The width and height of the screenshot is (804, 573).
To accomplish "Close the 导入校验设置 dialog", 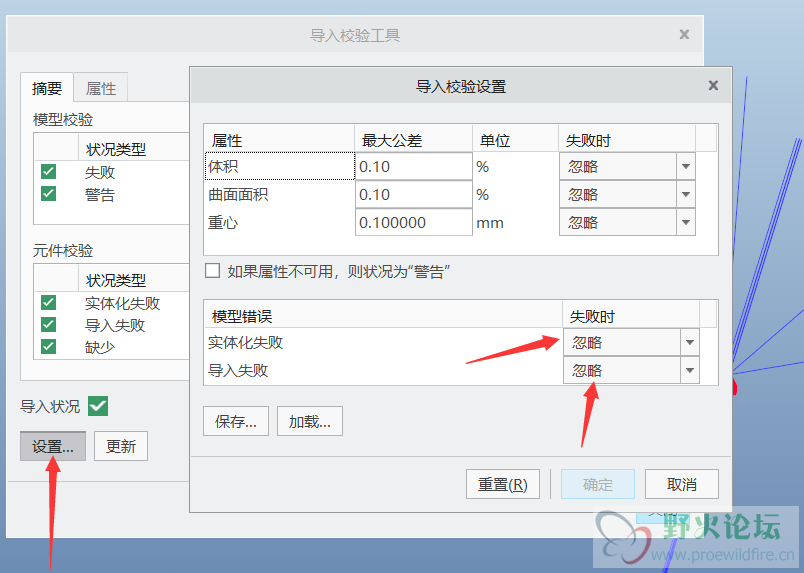I will tap(713, 86).
